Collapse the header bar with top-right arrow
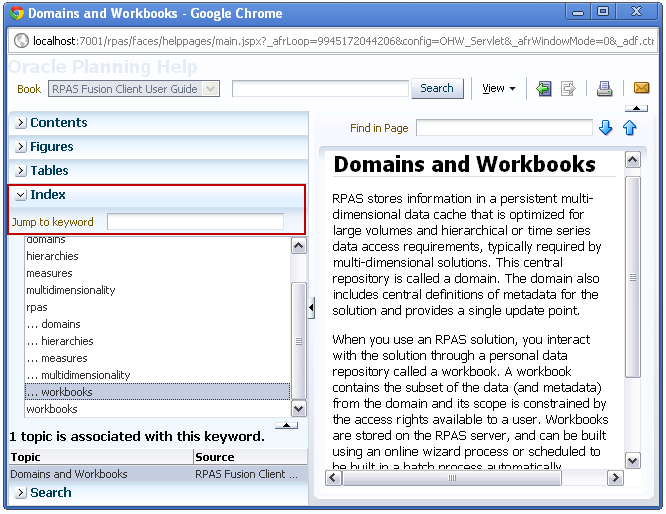The width and height of the screenshot is (666, 514). coord(636,108)
